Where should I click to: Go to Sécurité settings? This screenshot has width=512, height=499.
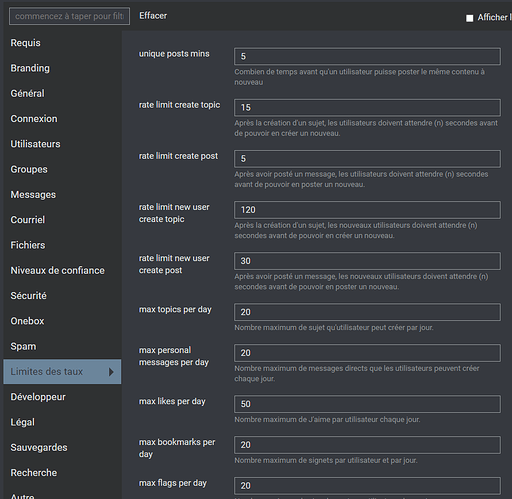(28, 296)
